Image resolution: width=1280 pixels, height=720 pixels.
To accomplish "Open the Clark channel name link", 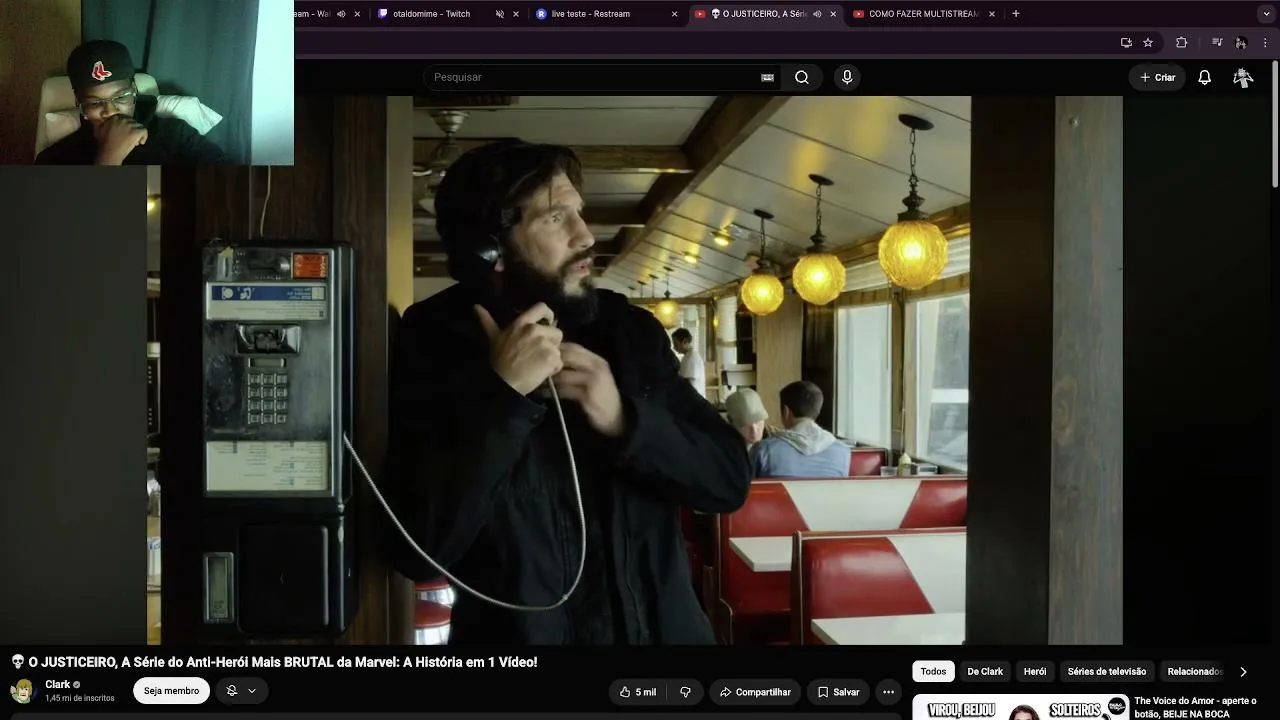I will pyautogui.click(x=57, y=685).
